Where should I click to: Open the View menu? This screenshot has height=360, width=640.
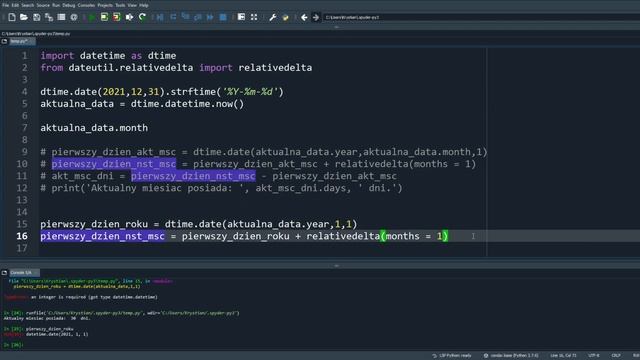[132, 5]
